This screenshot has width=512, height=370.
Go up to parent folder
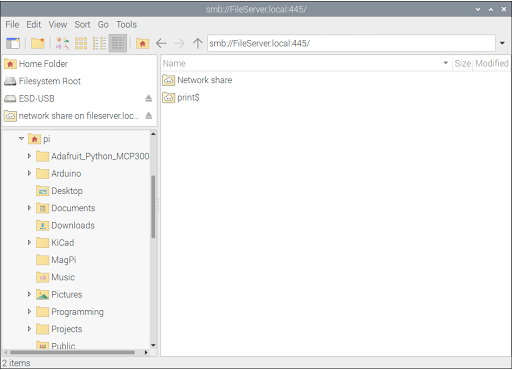click(x=198, y=43)
